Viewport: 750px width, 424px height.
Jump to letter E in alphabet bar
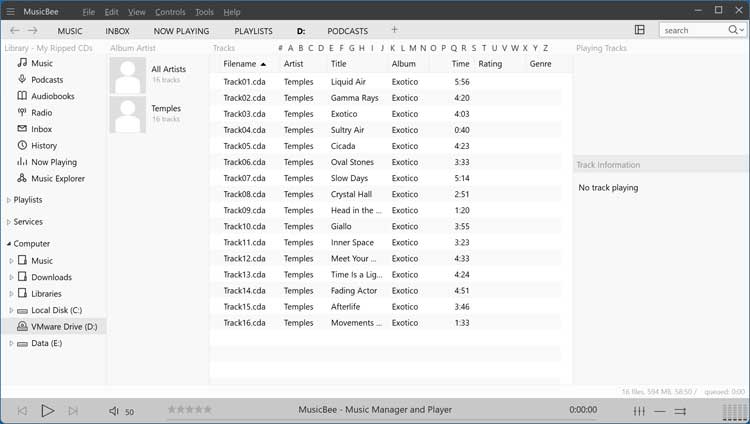331,48
